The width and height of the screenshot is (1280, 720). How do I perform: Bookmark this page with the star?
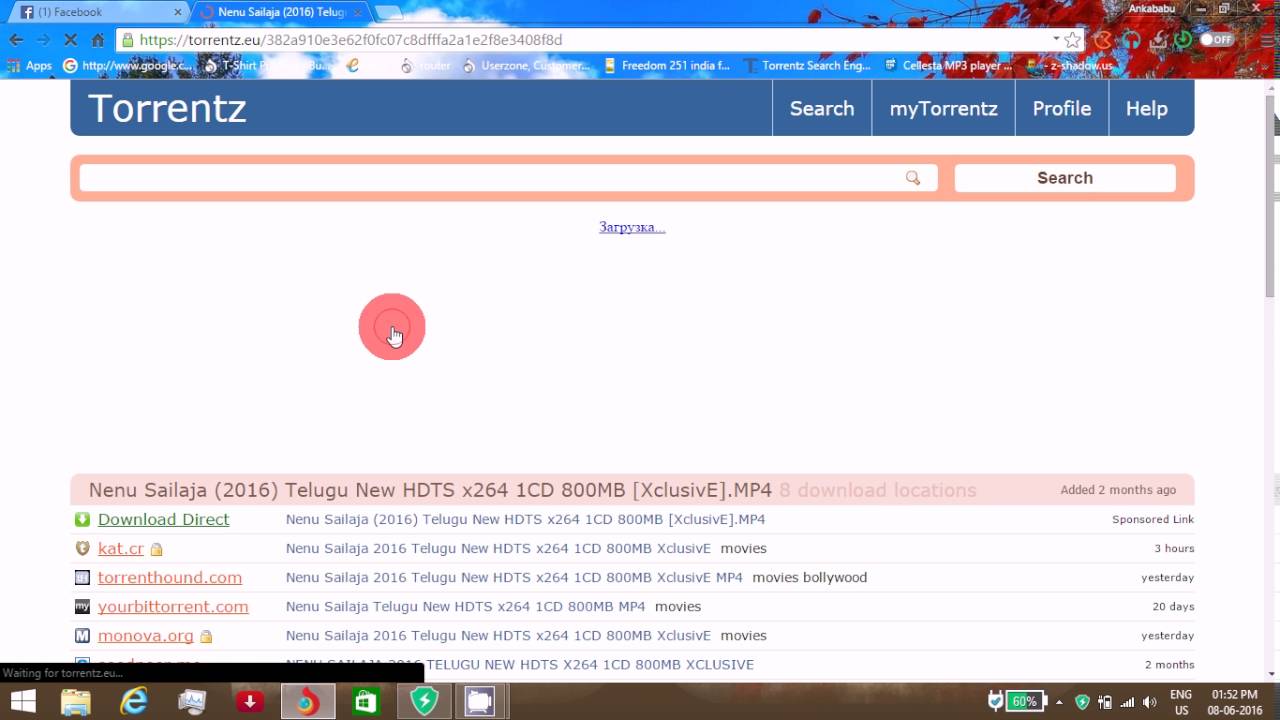(1073, 40)
